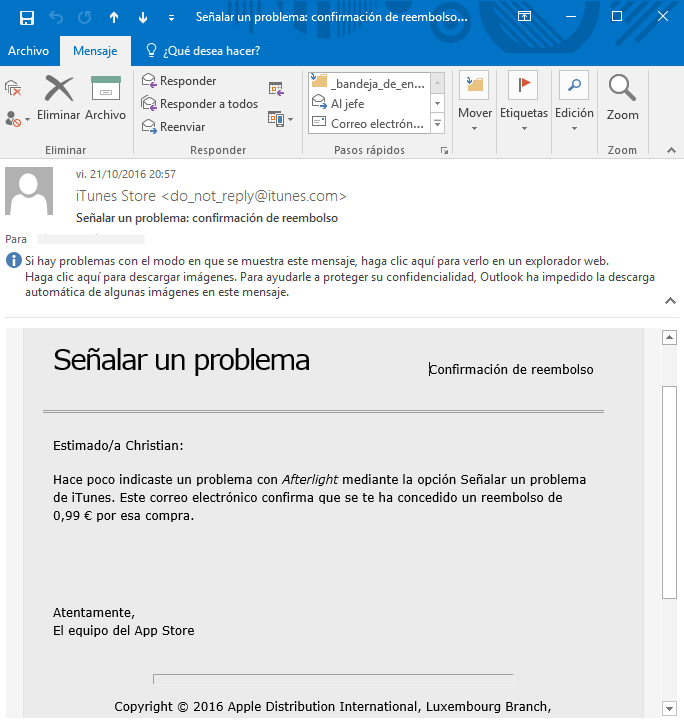Click Responder button
Viewport: 684px width, 726px height.
179,81
